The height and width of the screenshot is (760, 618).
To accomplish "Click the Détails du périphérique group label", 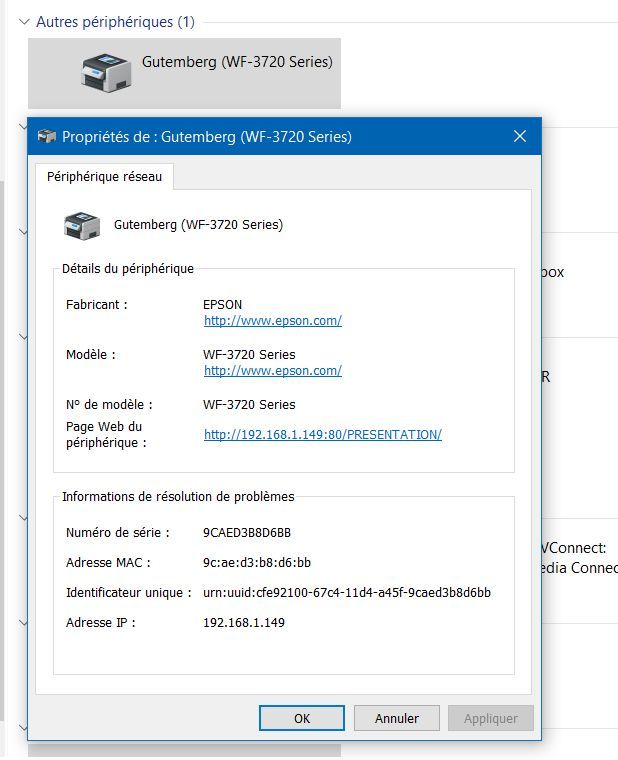I will [128, 269].
